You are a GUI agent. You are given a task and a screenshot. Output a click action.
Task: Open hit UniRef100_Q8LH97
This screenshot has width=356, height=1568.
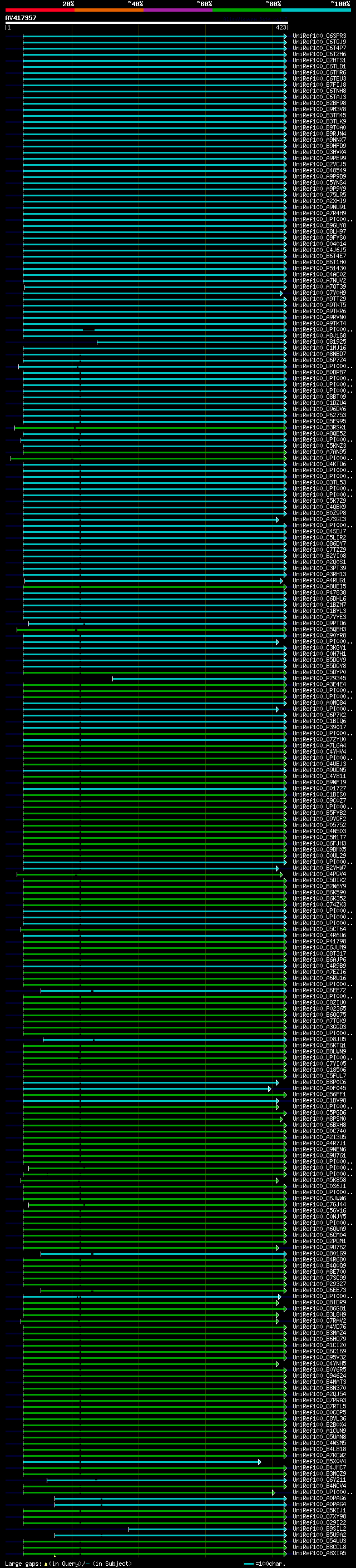(x=319, y=231)
